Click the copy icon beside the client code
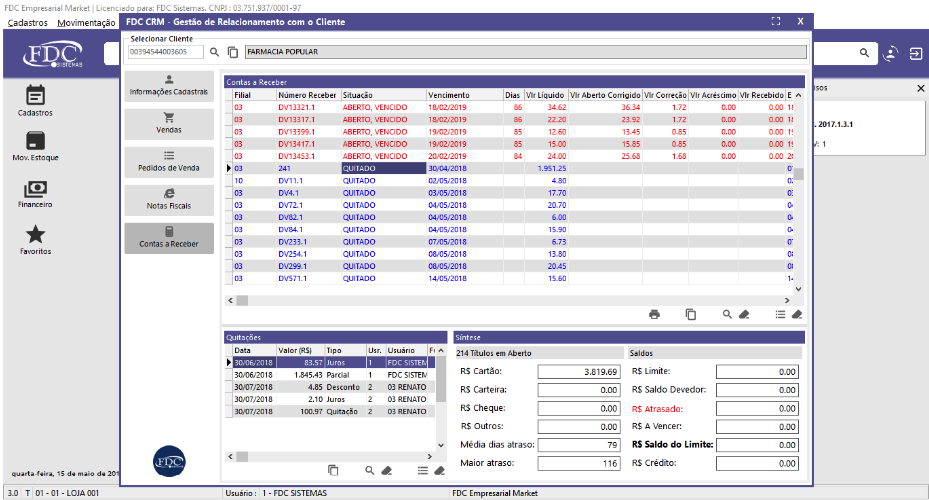 [233, 52]
